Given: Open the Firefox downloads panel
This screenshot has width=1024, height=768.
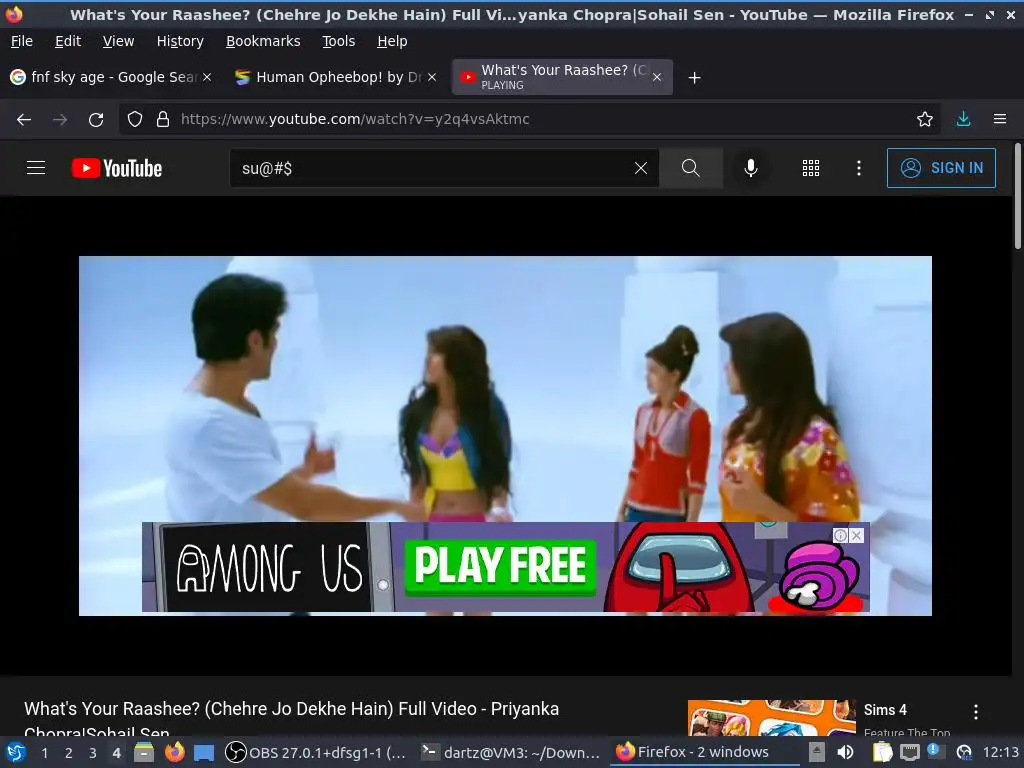Looking at the screenshot, I should (x=963, y=119).
